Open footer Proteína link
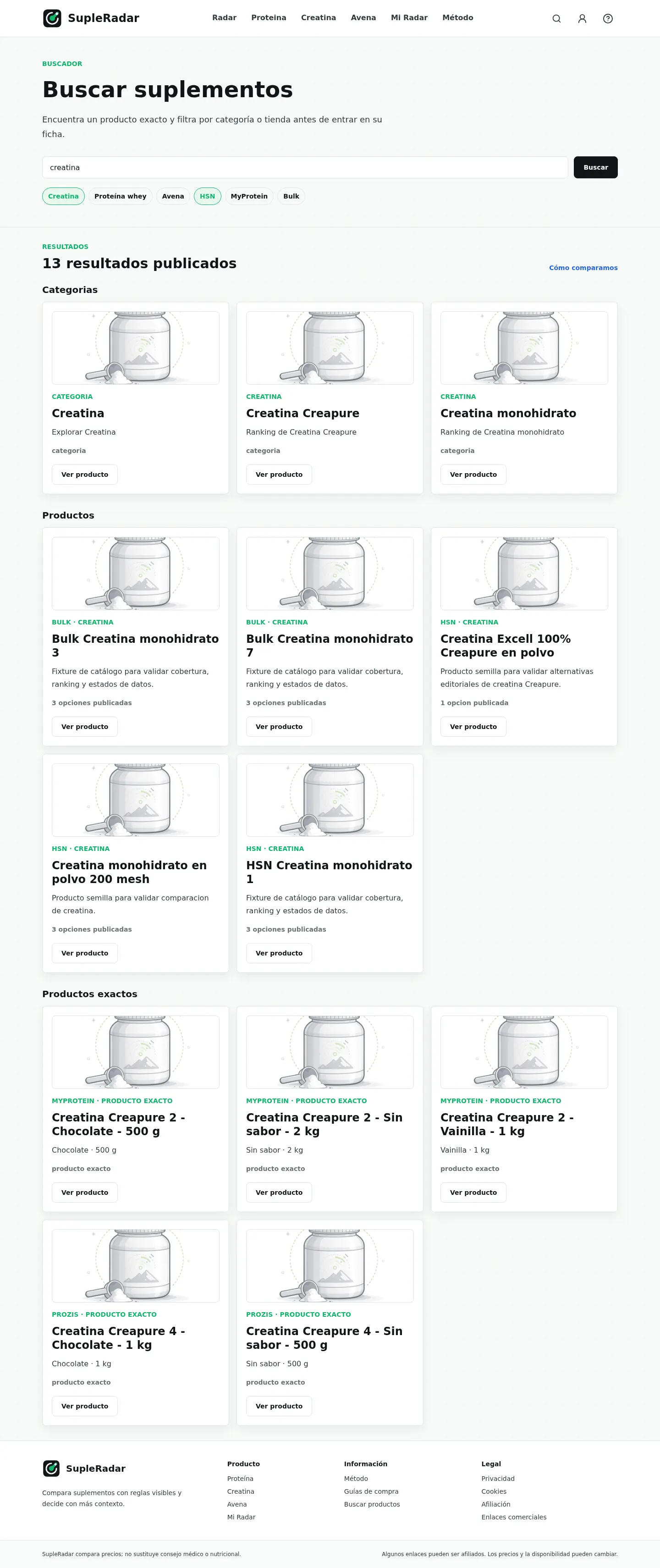The image size is (660, 1568). coord(240,1479)
